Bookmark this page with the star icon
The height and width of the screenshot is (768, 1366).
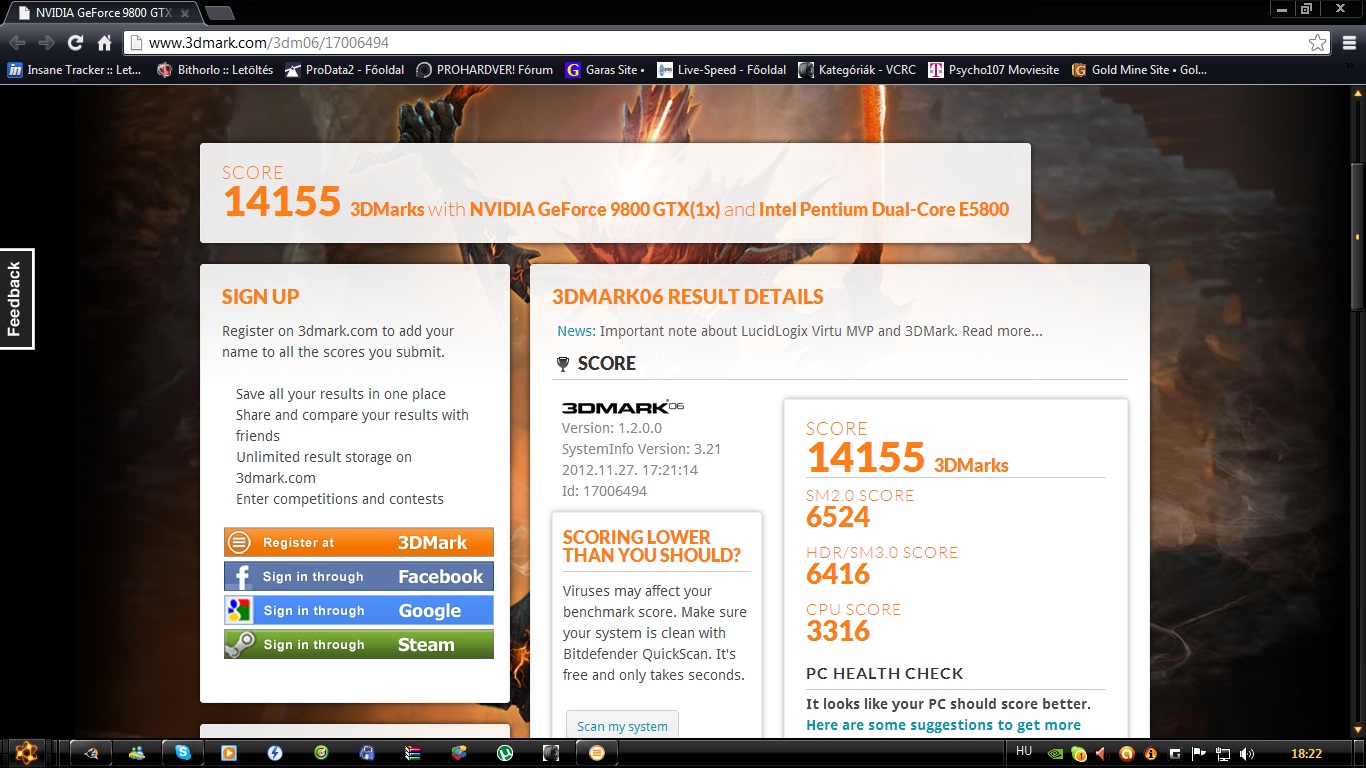coord(1318,43)
